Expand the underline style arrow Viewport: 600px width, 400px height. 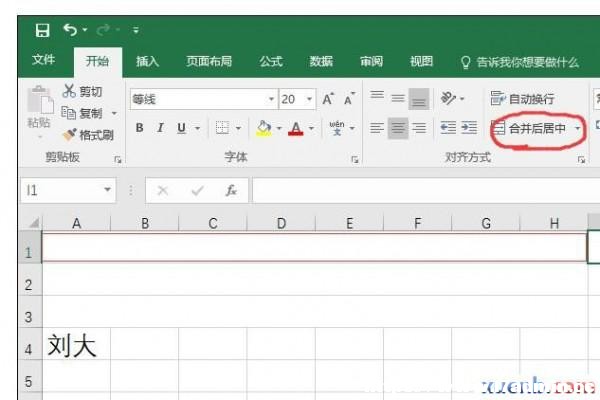[197, 128]
